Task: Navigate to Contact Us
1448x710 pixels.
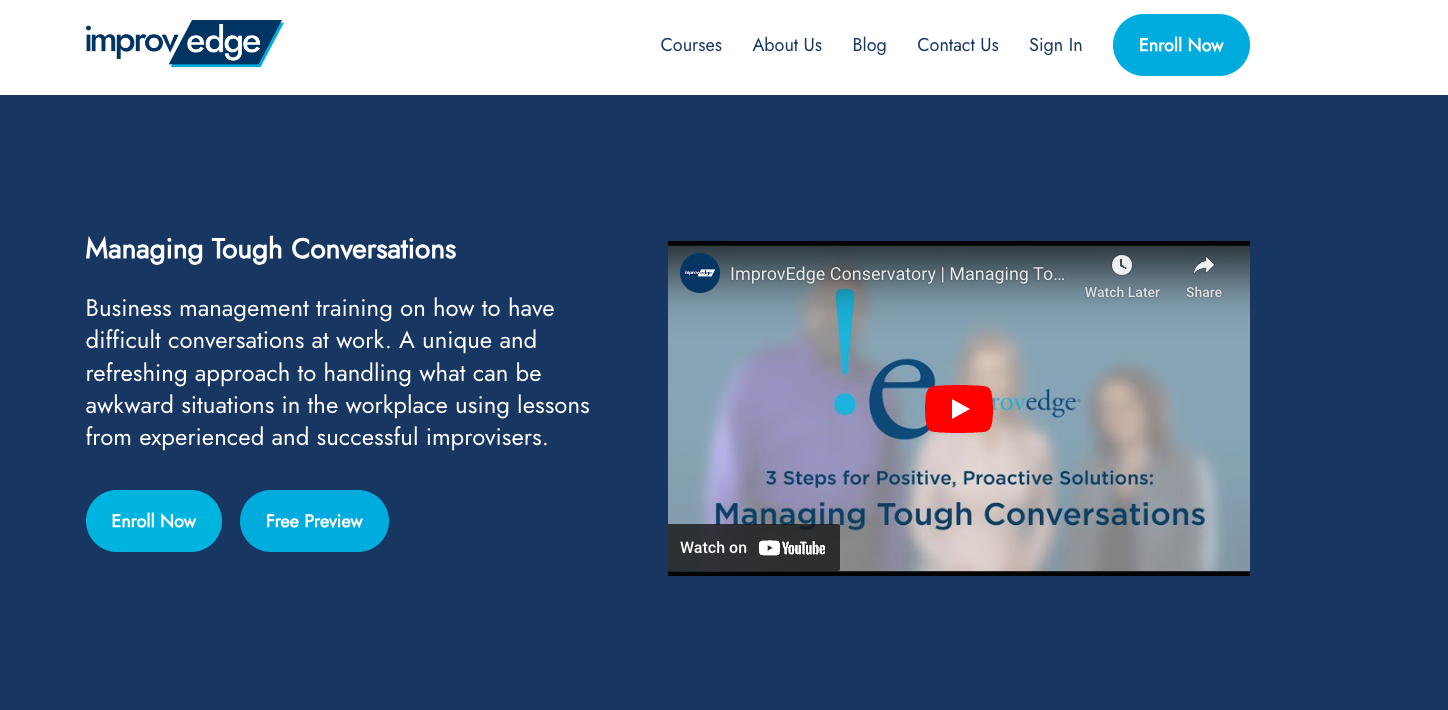Action: tap(958, 45)
